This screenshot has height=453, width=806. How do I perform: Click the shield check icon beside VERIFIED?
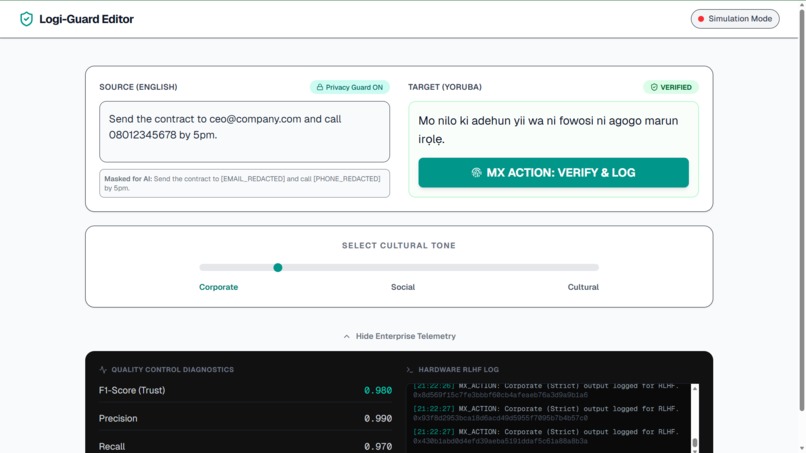[x=654, y=87]
